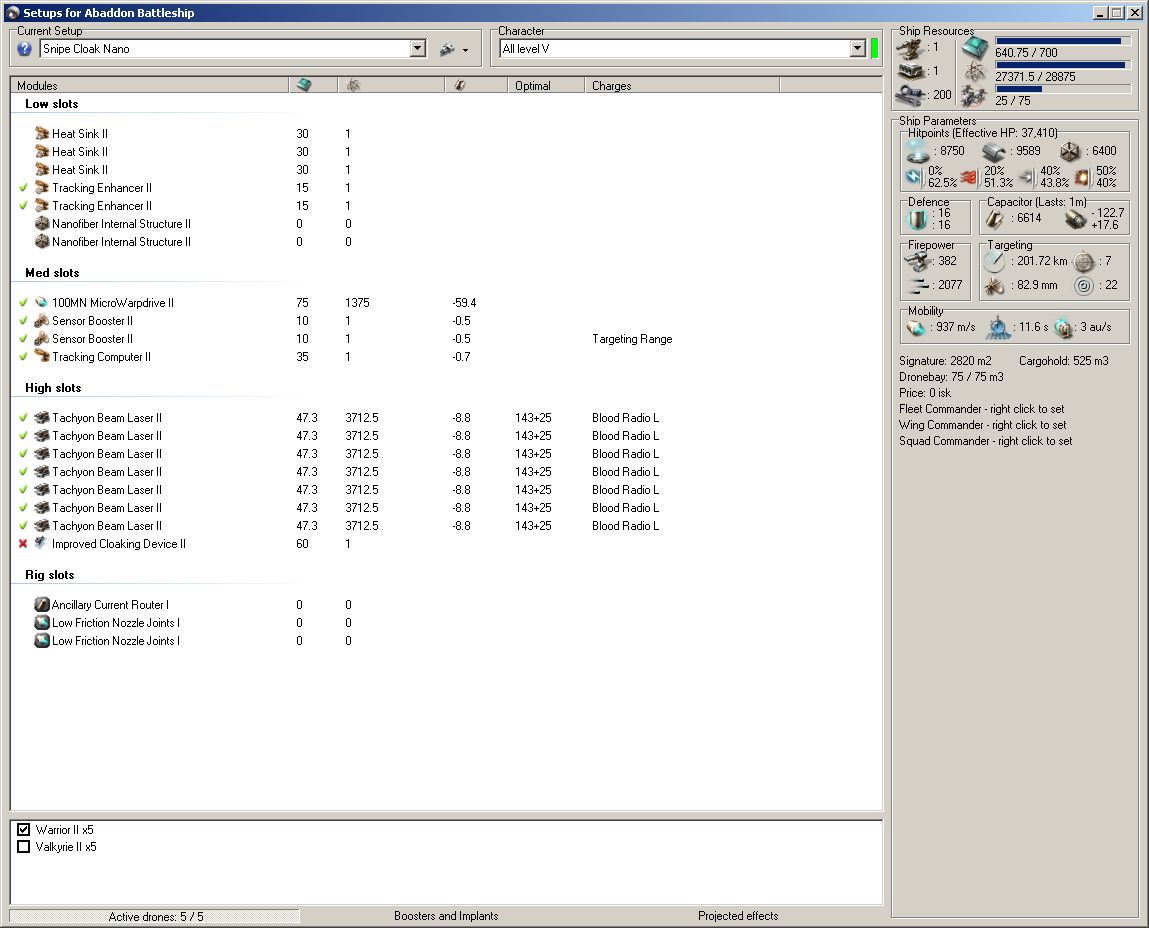Expand the small arrow beside the ship icon
This screenshot has width=1149, height=928.
point(465,51)
